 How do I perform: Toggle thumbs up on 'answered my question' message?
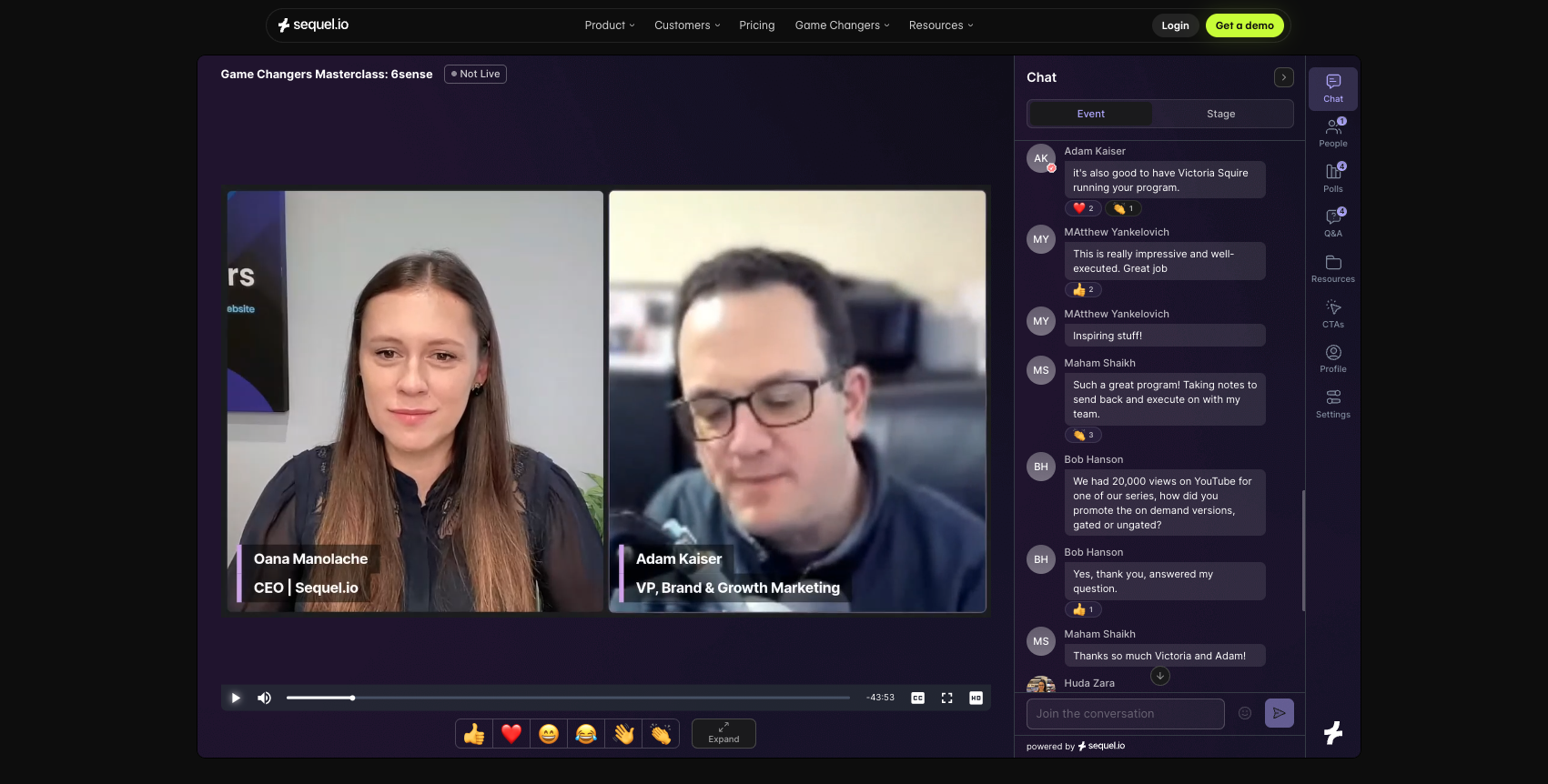tap(1083, 609)
